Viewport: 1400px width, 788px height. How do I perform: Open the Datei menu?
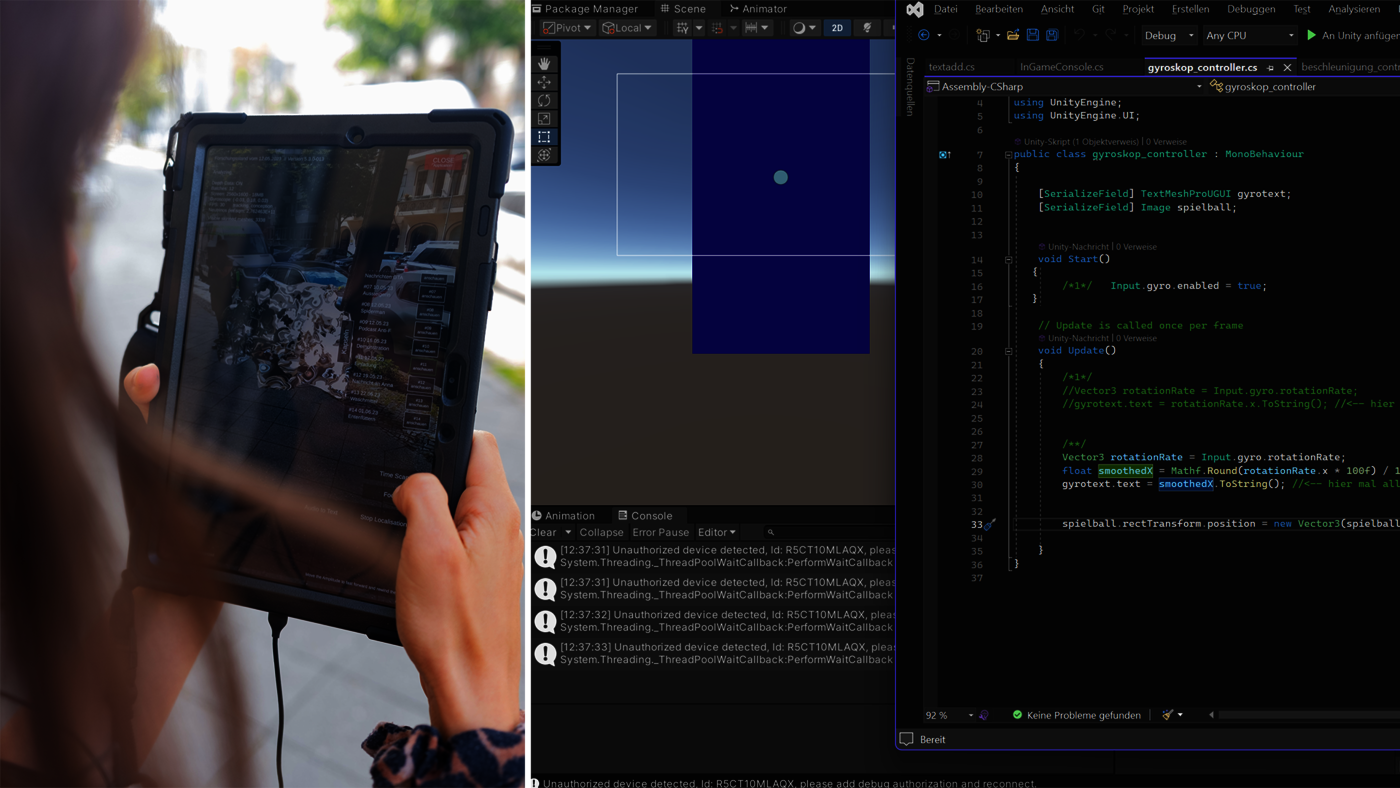point(945,9)
